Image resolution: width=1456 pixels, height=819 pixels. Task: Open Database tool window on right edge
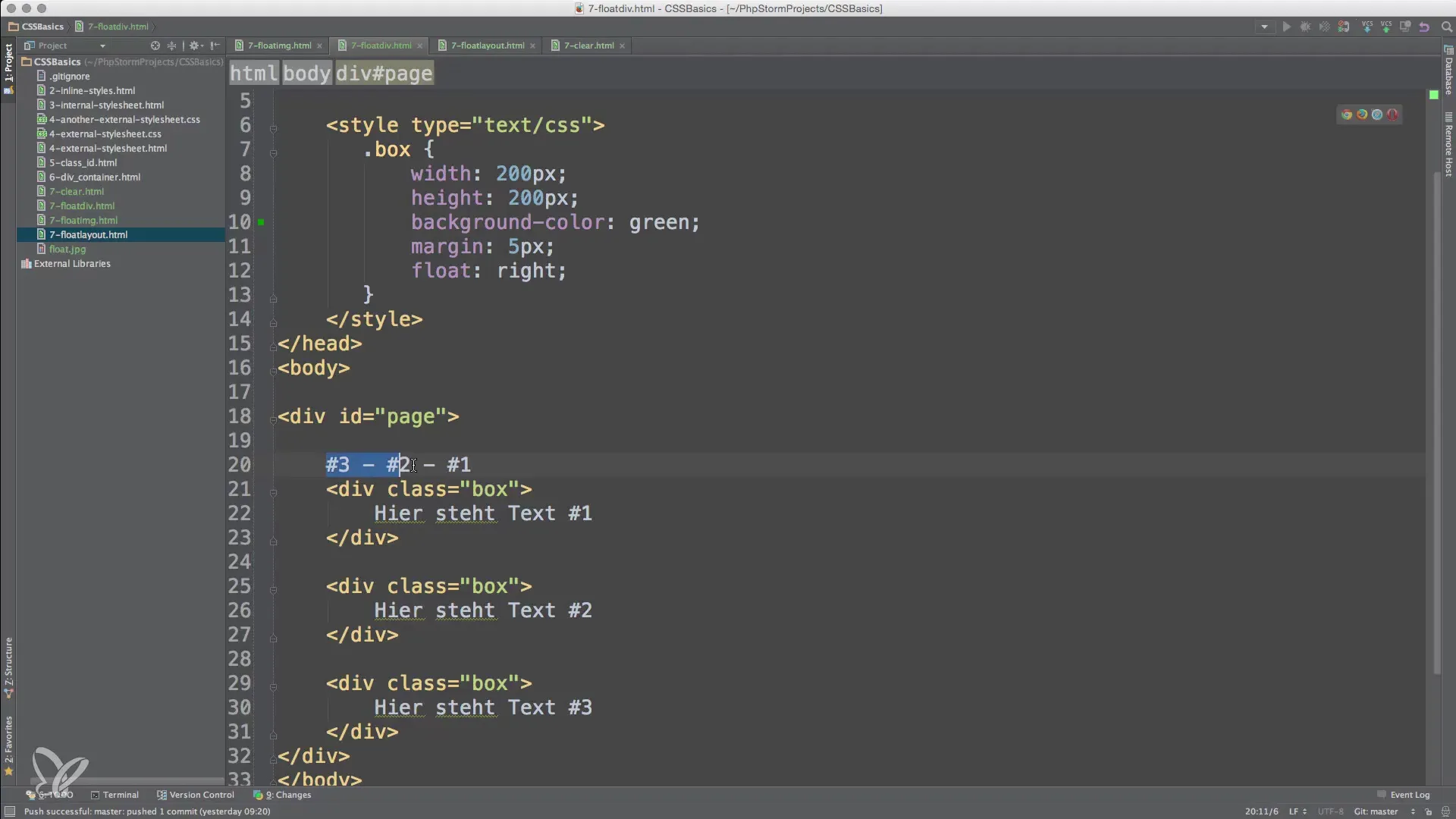point(1448,71)
